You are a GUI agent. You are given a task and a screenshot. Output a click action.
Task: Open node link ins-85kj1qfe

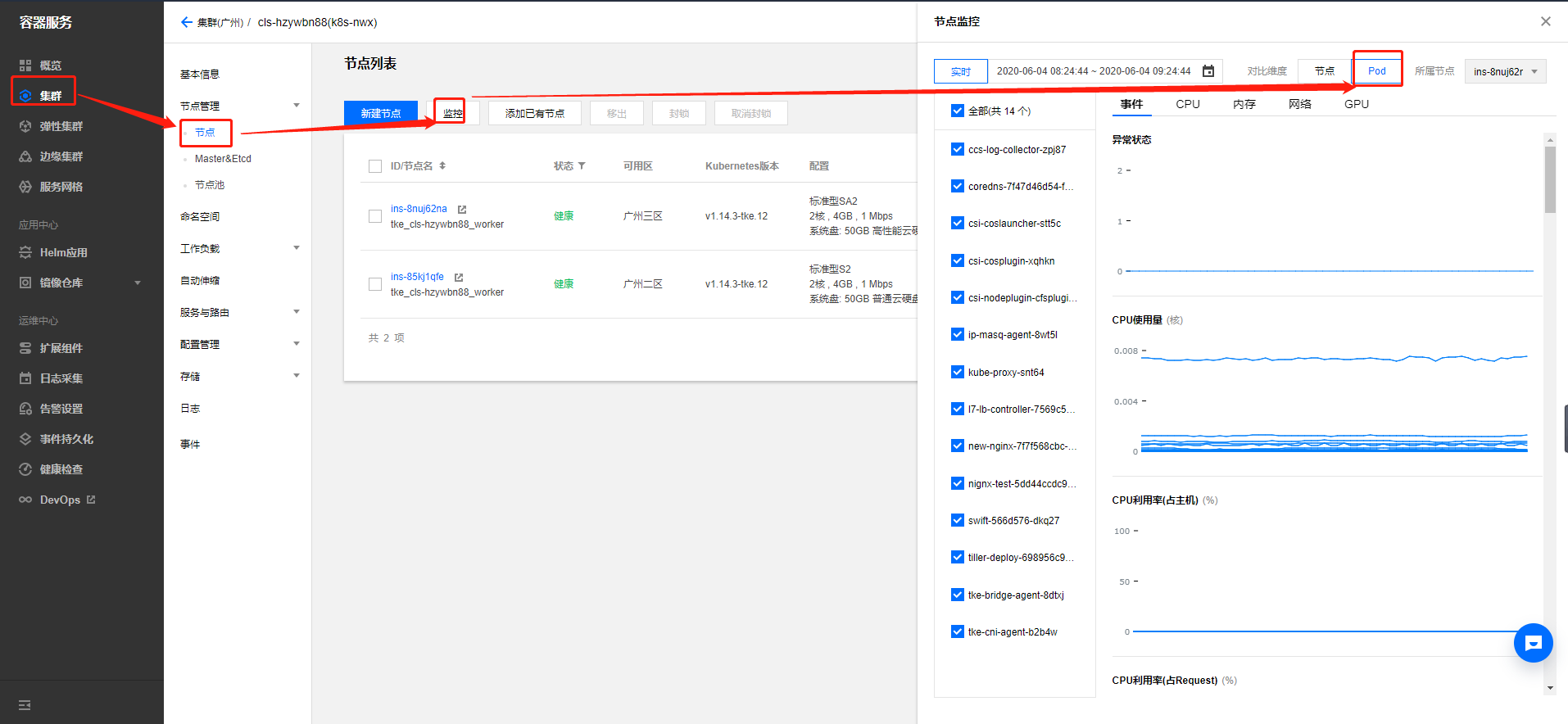coord(417,277)
